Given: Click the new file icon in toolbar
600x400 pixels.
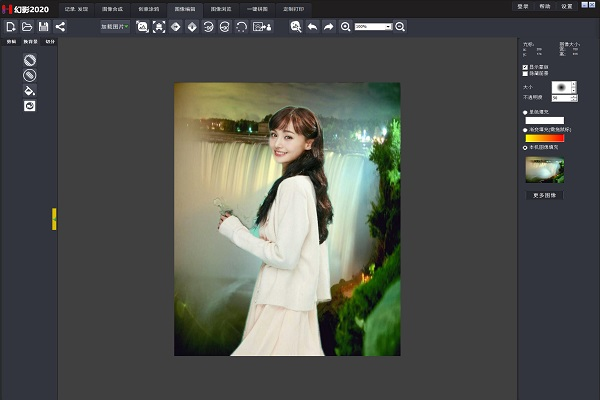Looking at the screenshot, I should (x=11, y=26).
